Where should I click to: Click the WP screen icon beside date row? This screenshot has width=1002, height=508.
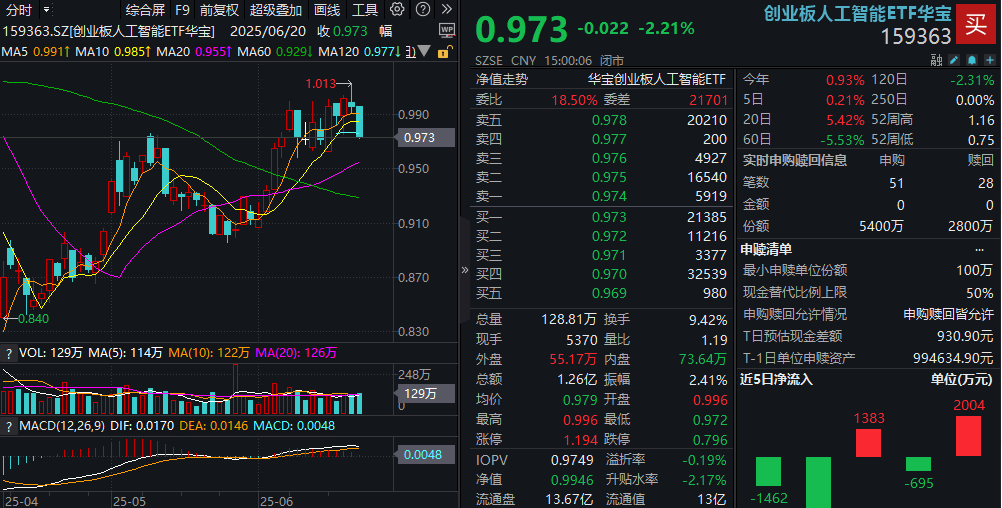[x=446, y=31]
